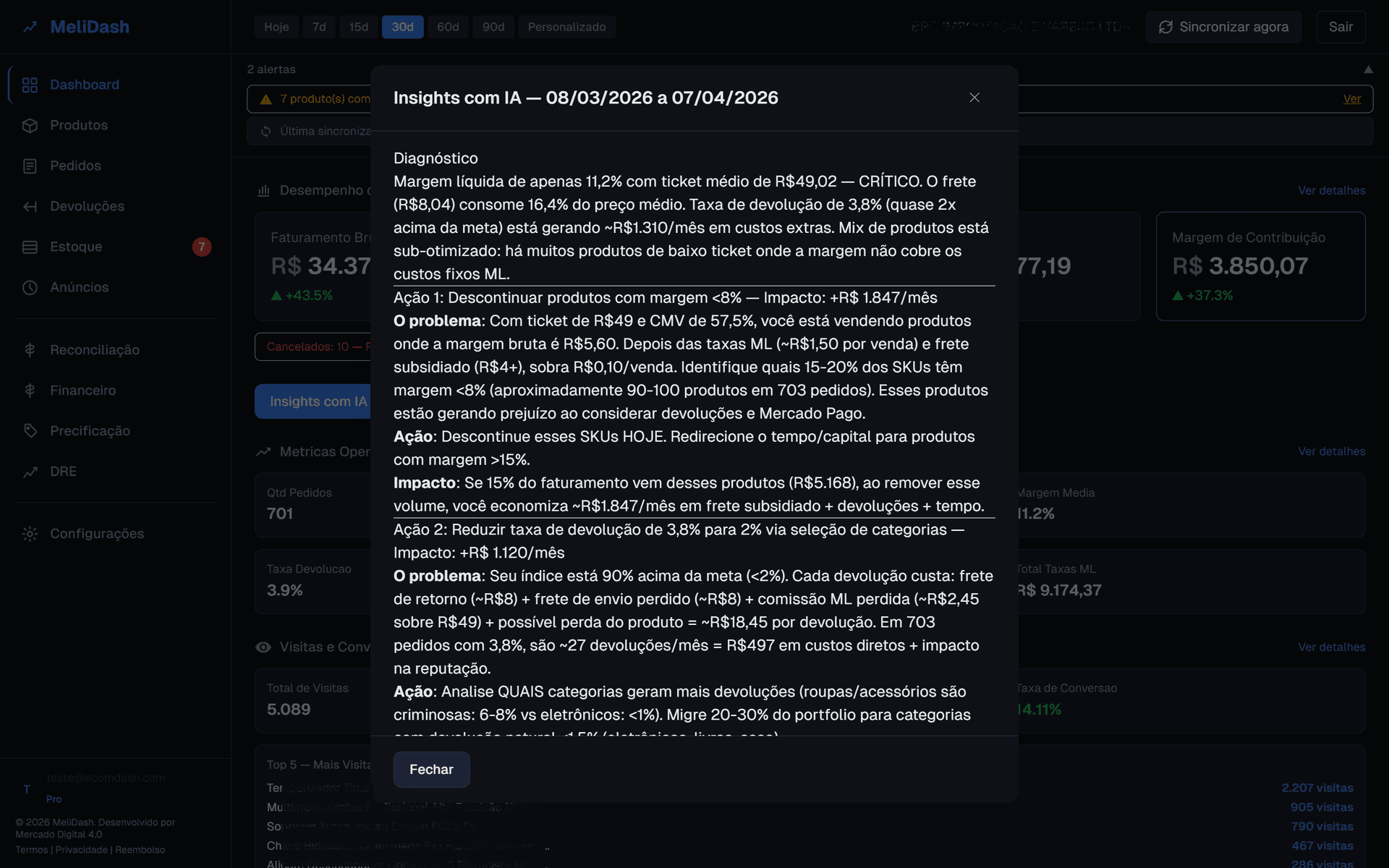Open Configurações with the settings icon
Image resolution: width=1389 pixels, height=868 pixels.
point(30,534)
